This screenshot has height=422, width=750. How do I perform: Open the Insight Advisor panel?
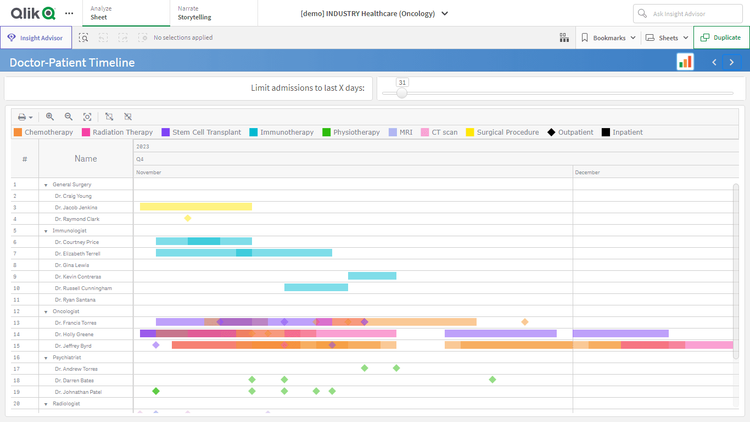[x=36, y=38]
